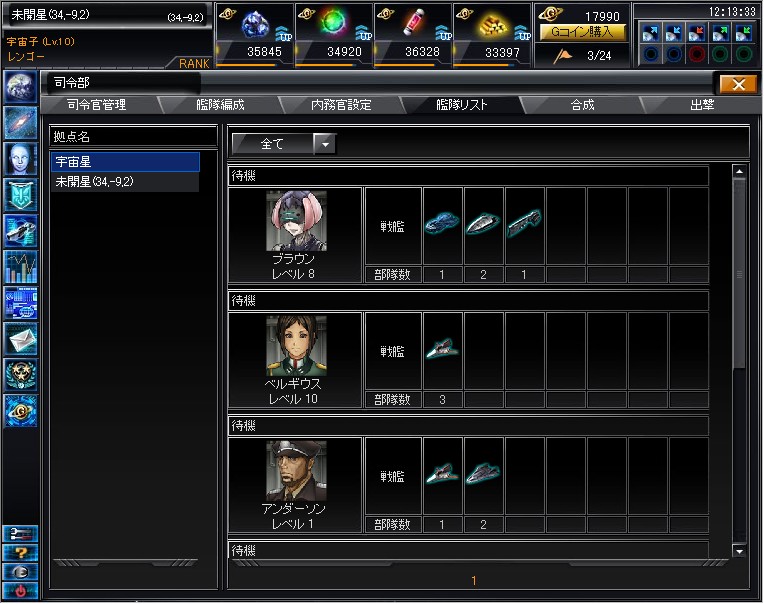Click the scrollbar up arrow in fleet list
Screen dimensions: 764x604
[739, 171]
